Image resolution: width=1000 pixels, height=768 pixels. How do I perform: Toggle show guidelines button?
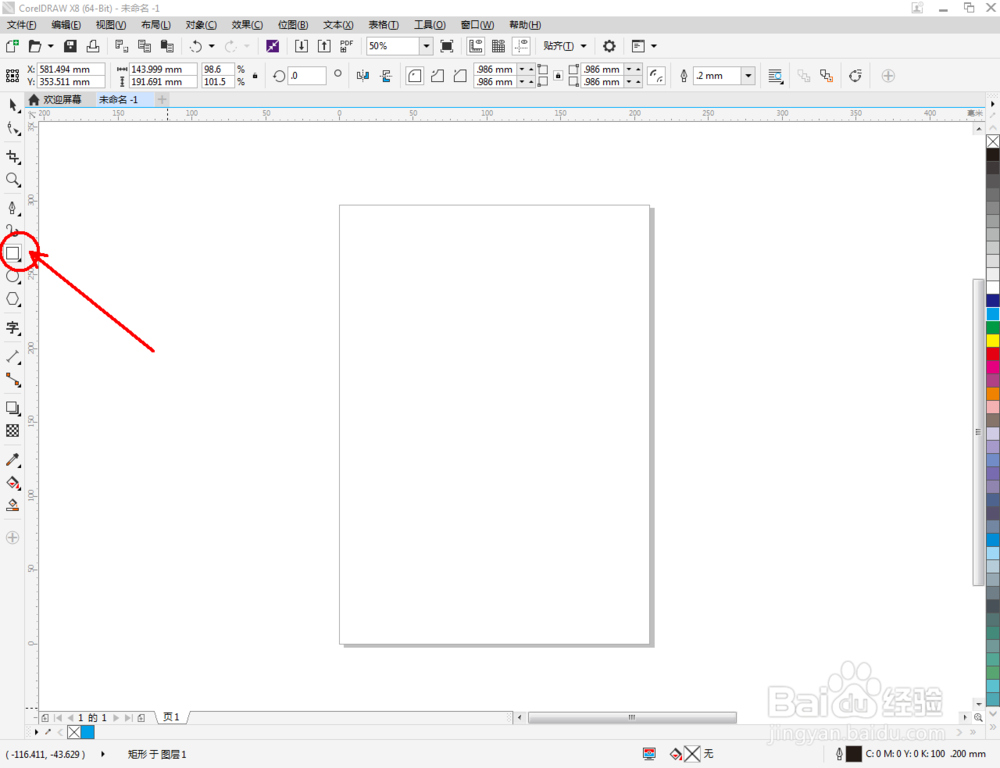(522, 46)
